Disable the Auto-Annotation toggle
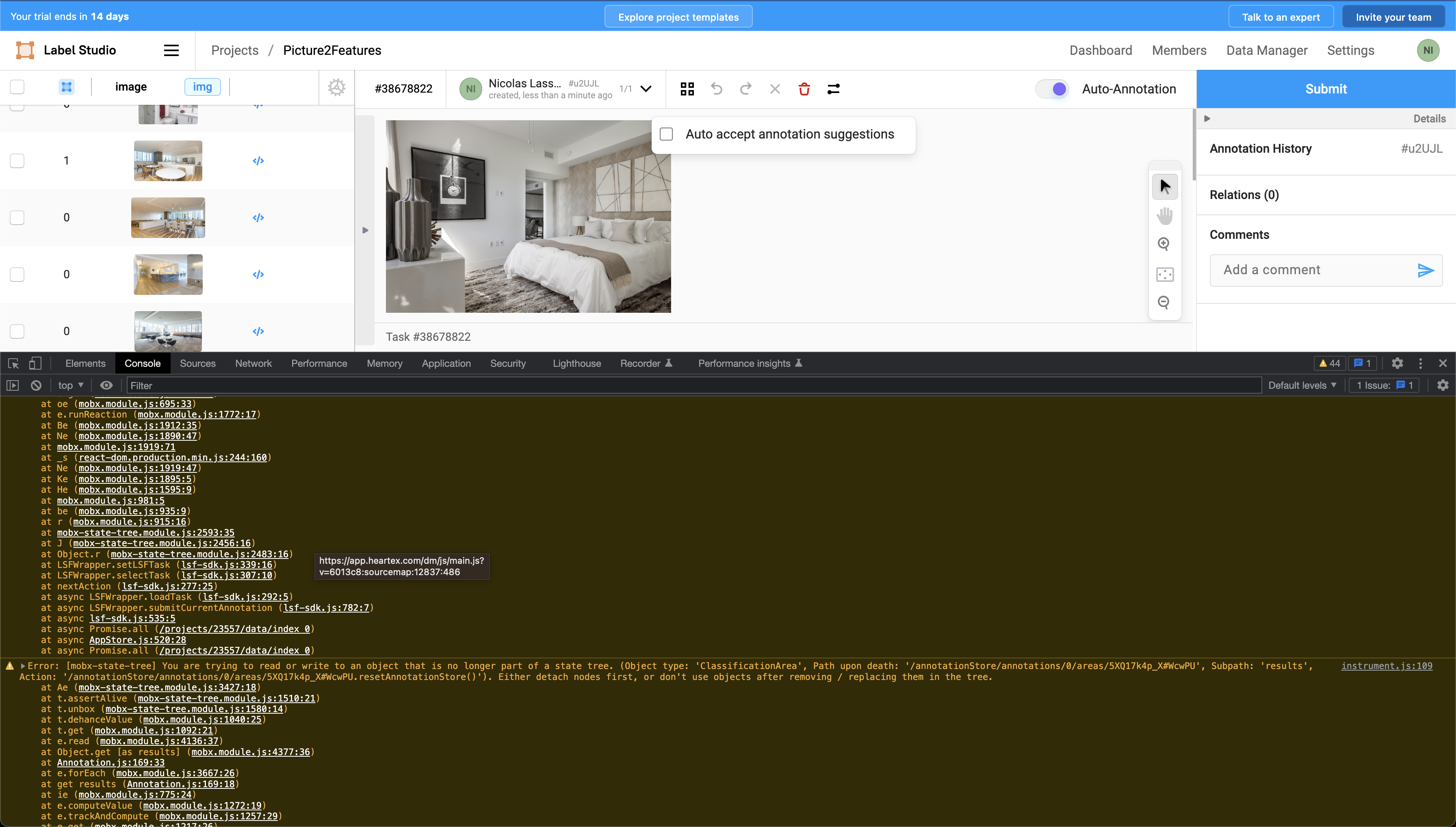The width and height of the screenshot is (1456, 827). pos(1051,89)
